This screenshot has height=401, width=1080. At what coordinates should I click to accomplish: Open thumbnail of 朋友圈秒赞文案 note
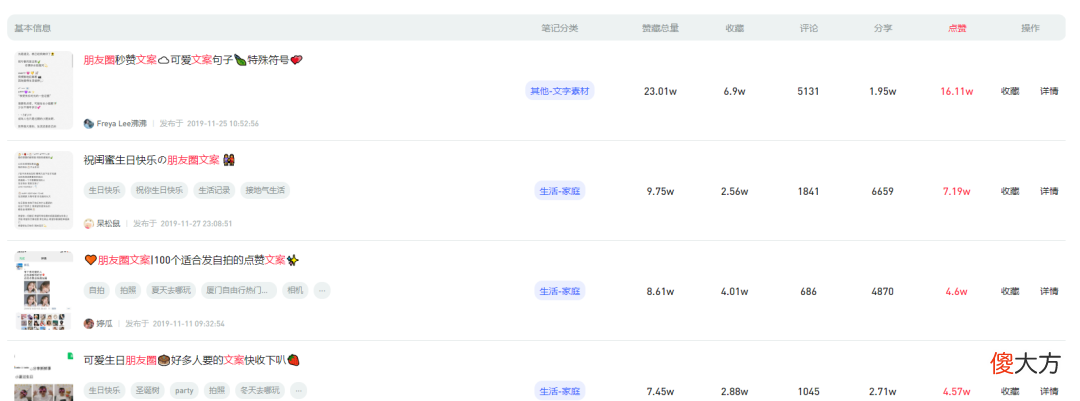pyautogui.click(x=44, y=90)
